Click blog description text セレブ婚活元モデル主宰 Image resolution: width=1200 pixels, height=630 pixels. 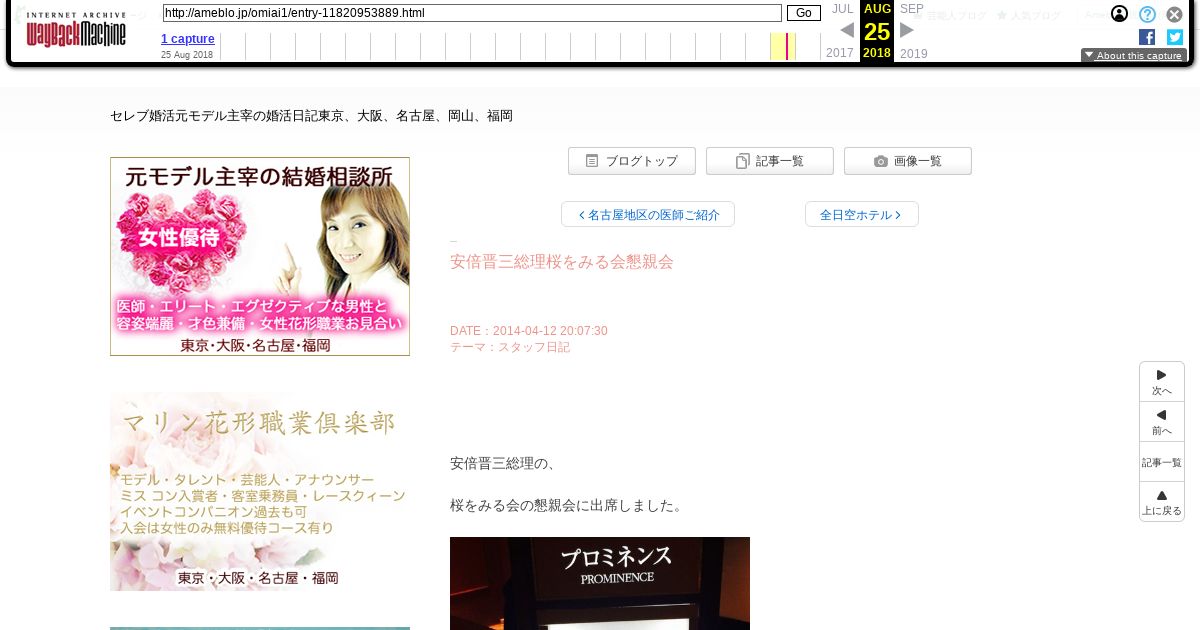[x=311, y=116]
